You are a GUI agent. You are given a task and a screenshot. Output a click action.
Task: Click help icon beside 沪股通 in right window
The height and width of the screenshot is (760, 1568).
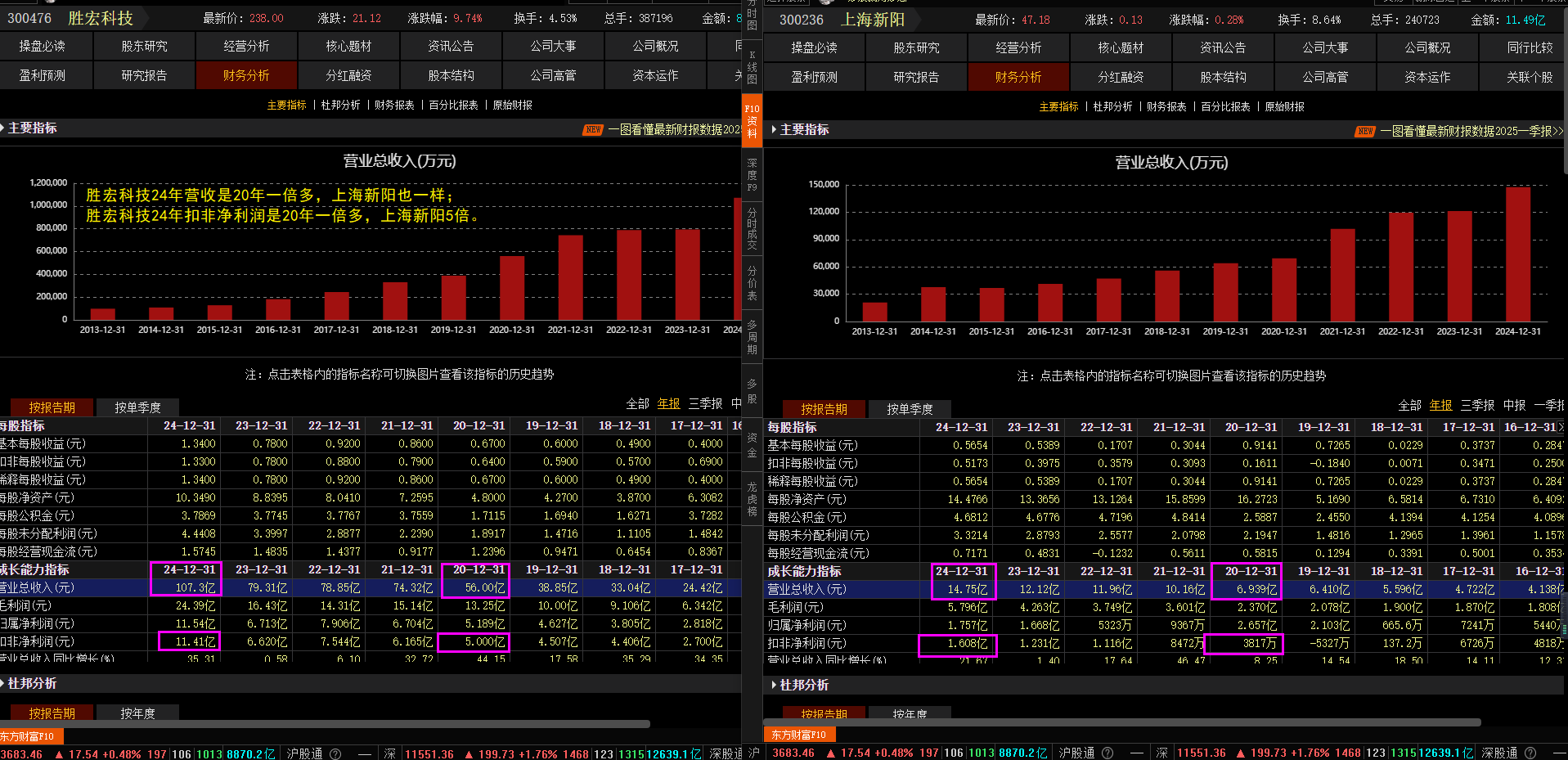pyautogui.click(x=1107, y=753)
